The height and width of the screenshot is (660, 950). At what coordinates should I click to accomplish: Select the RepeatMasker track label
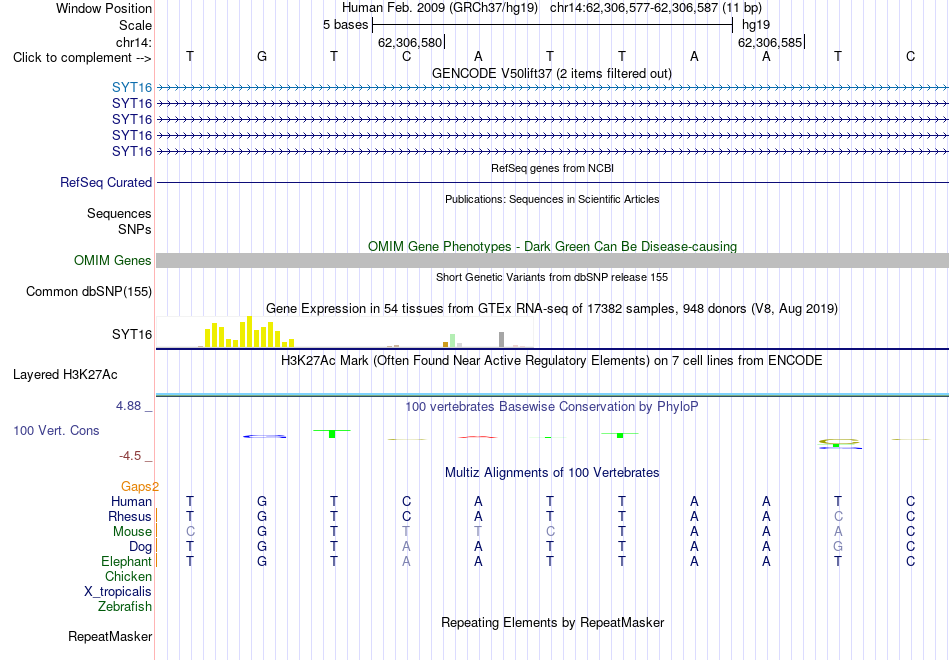[x=110, y=636]
